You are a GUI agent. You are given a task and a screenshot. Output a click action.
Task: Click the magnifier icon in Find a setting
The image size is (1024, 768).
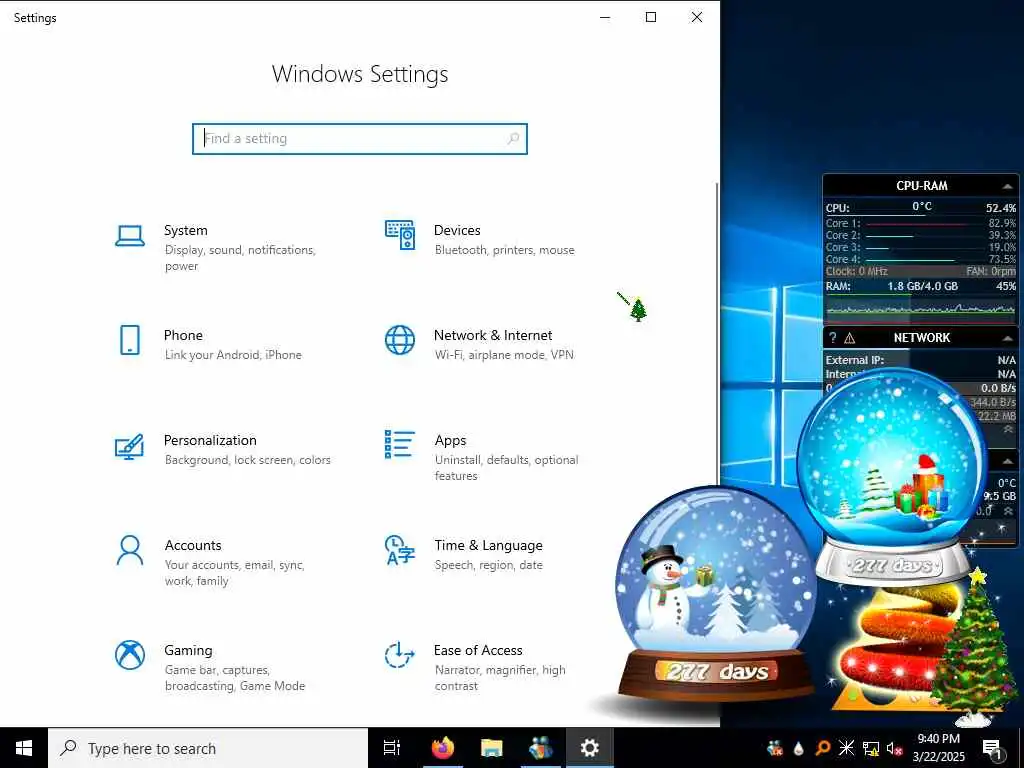[x=513, y=138]
